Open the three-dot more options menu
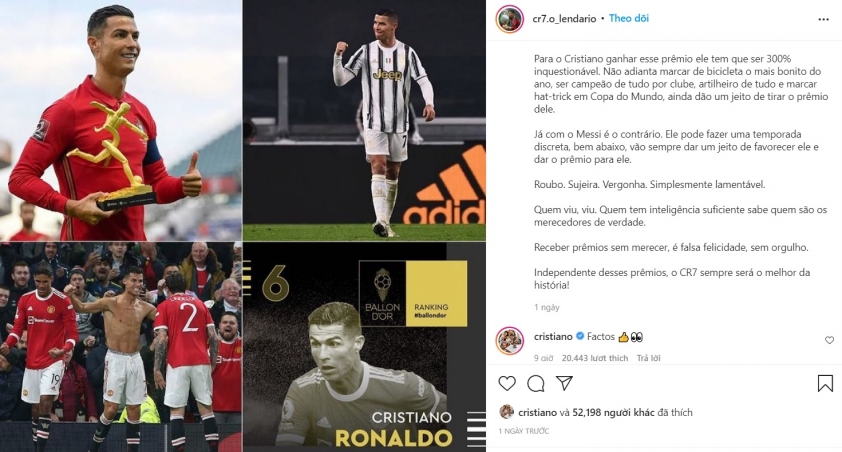 [x=823, y=19]
